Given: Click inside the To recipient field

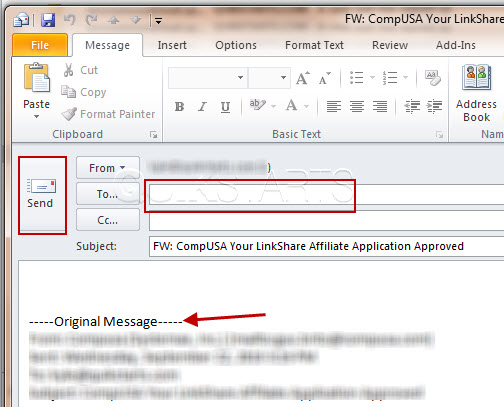Looking at the screenshot, I should pos(327,194).
